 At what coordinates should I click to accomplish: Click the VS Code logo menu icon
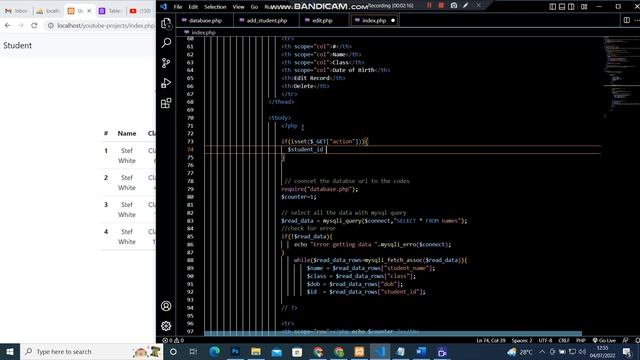point(164,7)
